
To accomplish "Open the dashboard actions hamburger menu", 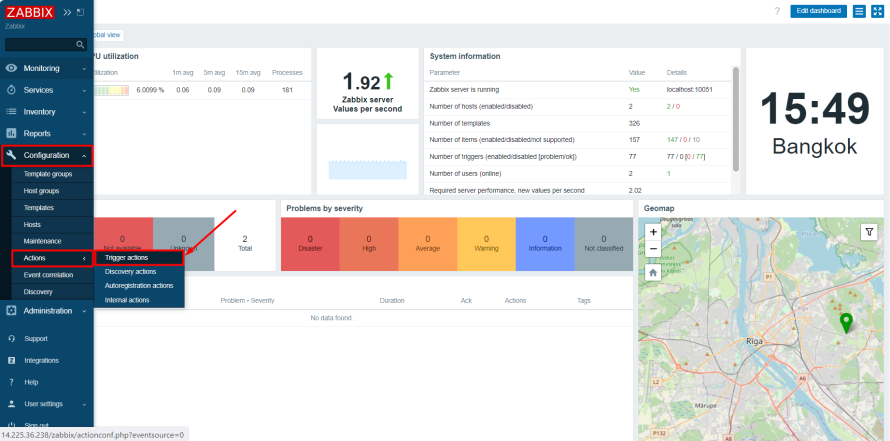I will click(x=859, y=11).
